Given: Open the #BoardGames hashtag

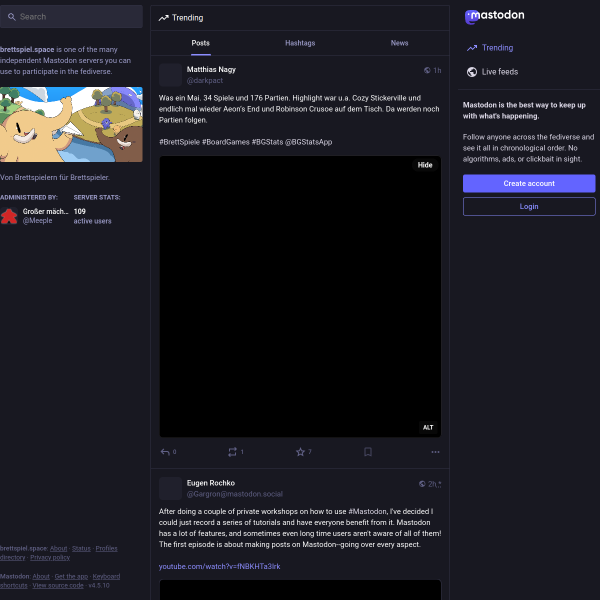Looking at the screenshot, I should pos(226,142).
